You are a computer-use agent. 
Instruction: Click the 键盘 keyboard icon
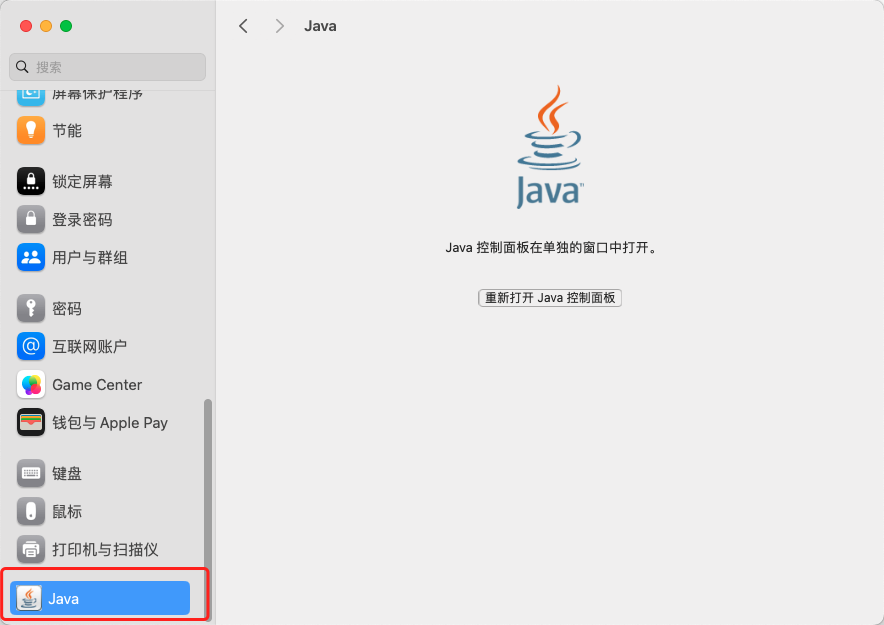31,473
